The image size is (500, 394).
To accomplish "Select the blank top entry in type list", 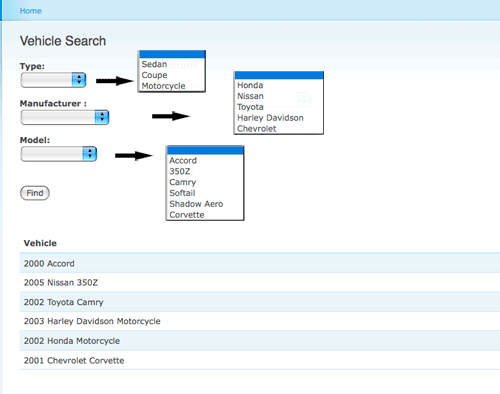I will 172,54.
